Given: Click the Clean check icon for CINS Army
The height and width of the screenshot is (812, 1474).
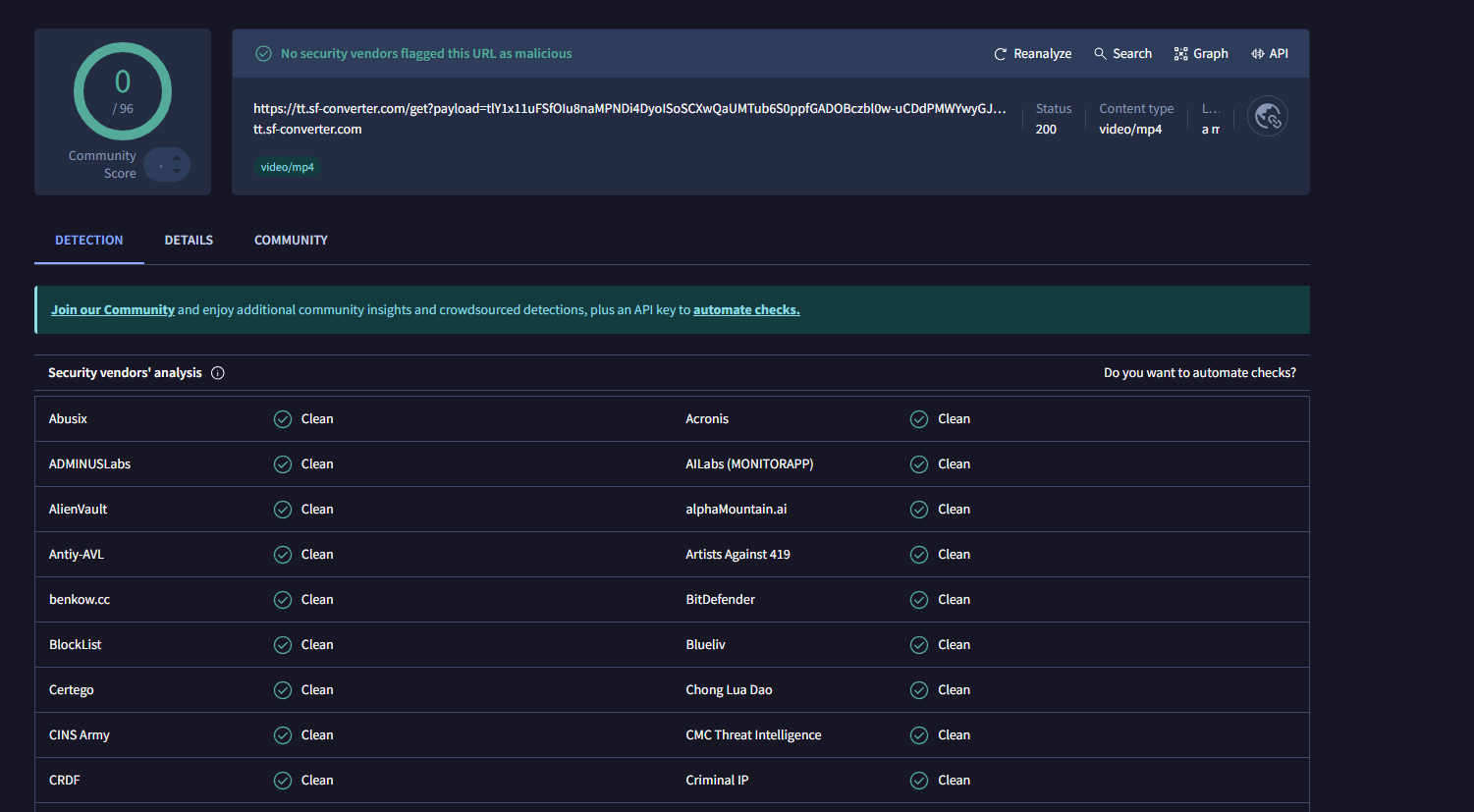Looking at the screenshot, I should [283, 735].
